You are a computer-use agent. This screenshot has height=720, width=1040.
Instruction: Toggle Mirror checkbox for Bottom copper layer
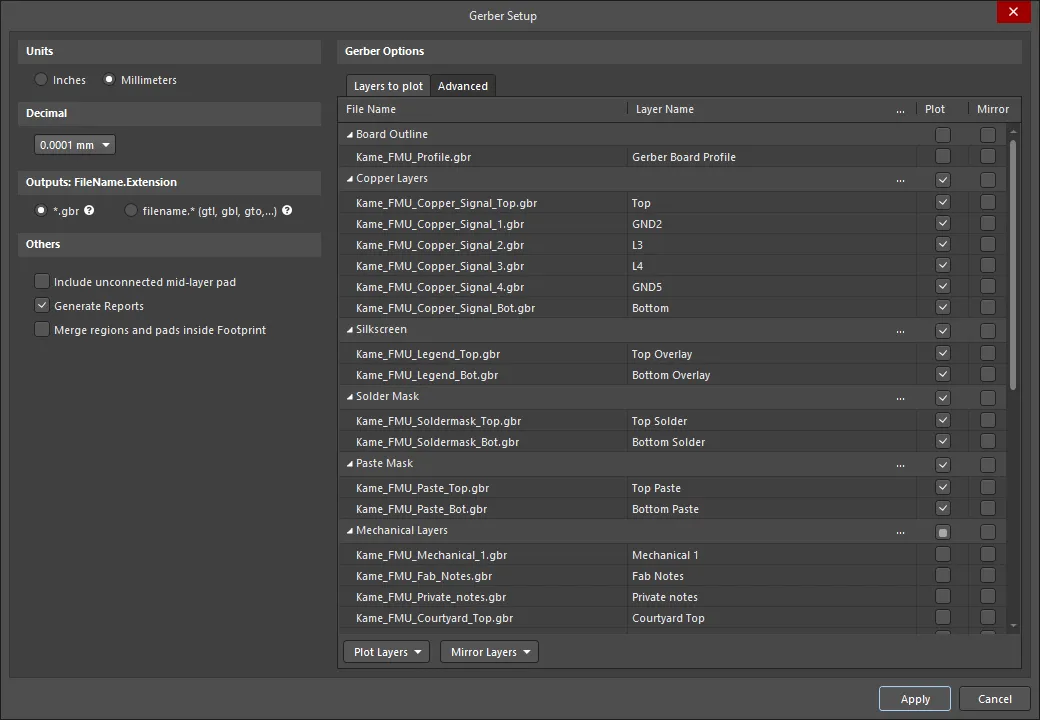(x=988, y=308)
